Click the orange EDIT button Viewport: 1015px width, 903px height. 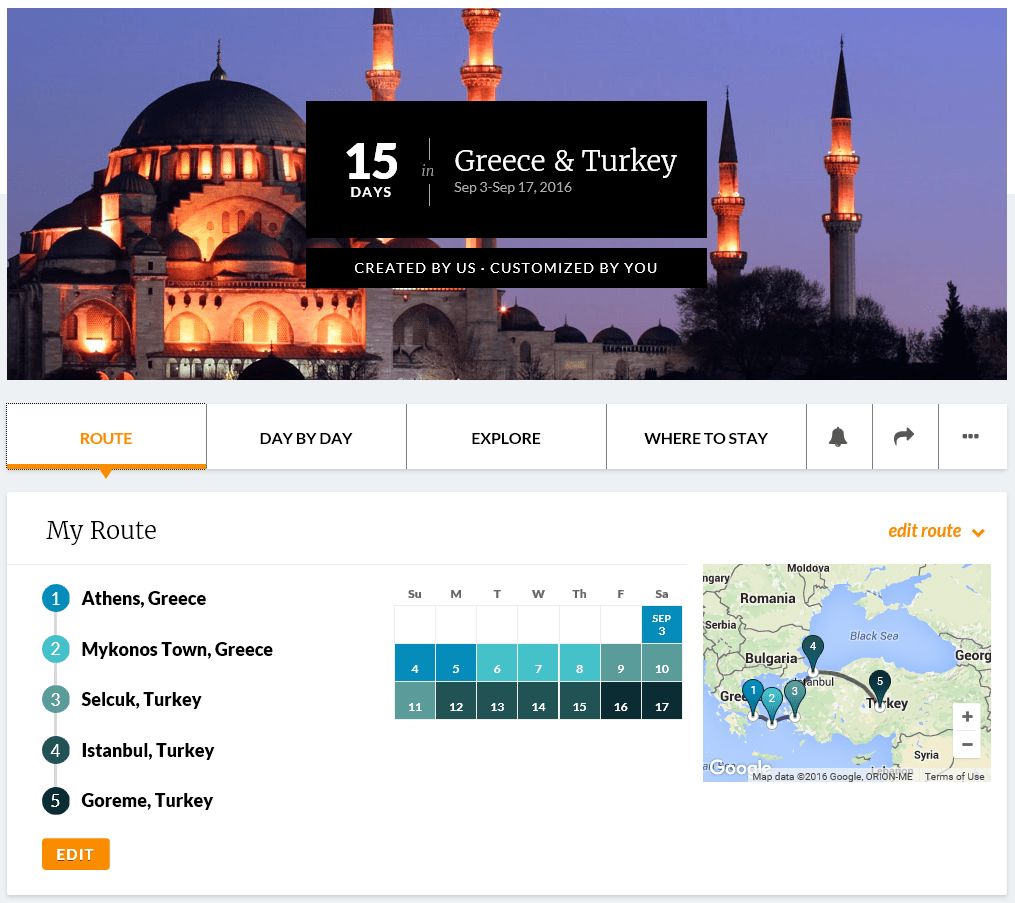(x=75, y=853)
